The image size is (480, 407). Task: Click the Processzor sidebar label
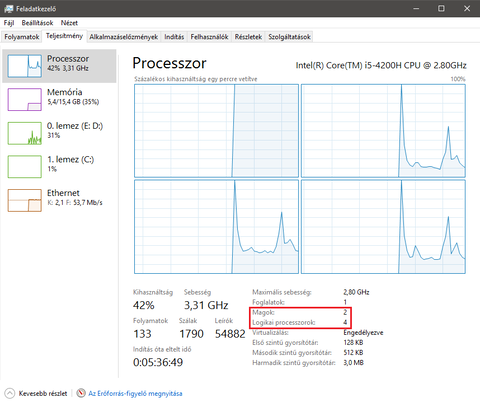pos(68,59)
